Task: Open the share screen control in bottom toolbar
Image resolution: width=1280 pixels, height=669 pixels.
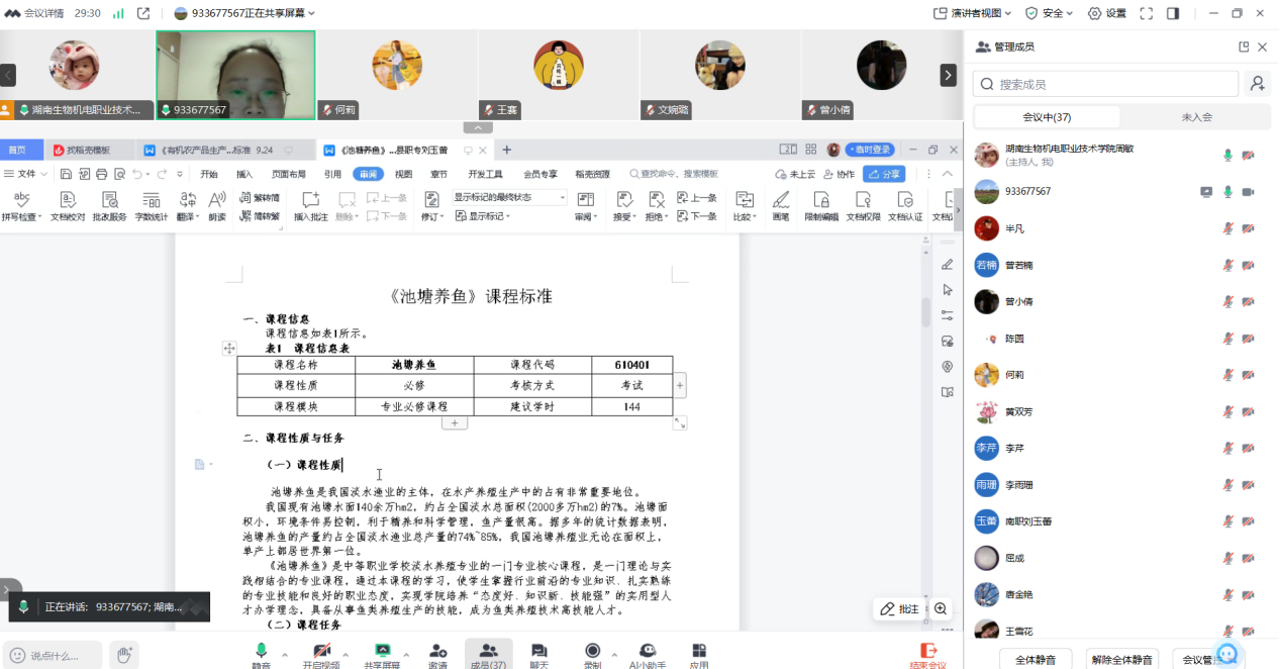Action: point(381,652)
